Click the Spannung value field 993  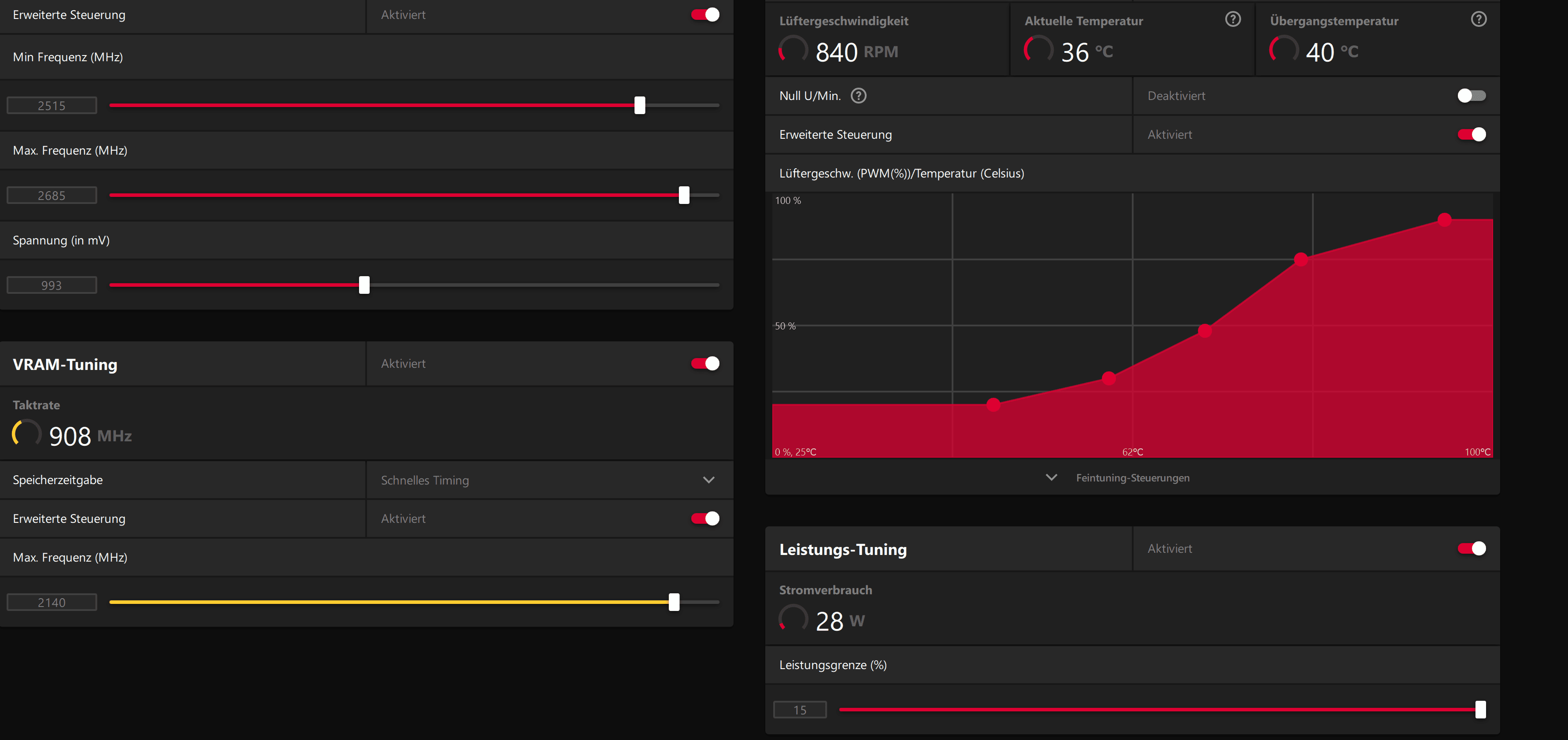pos(52,285)
